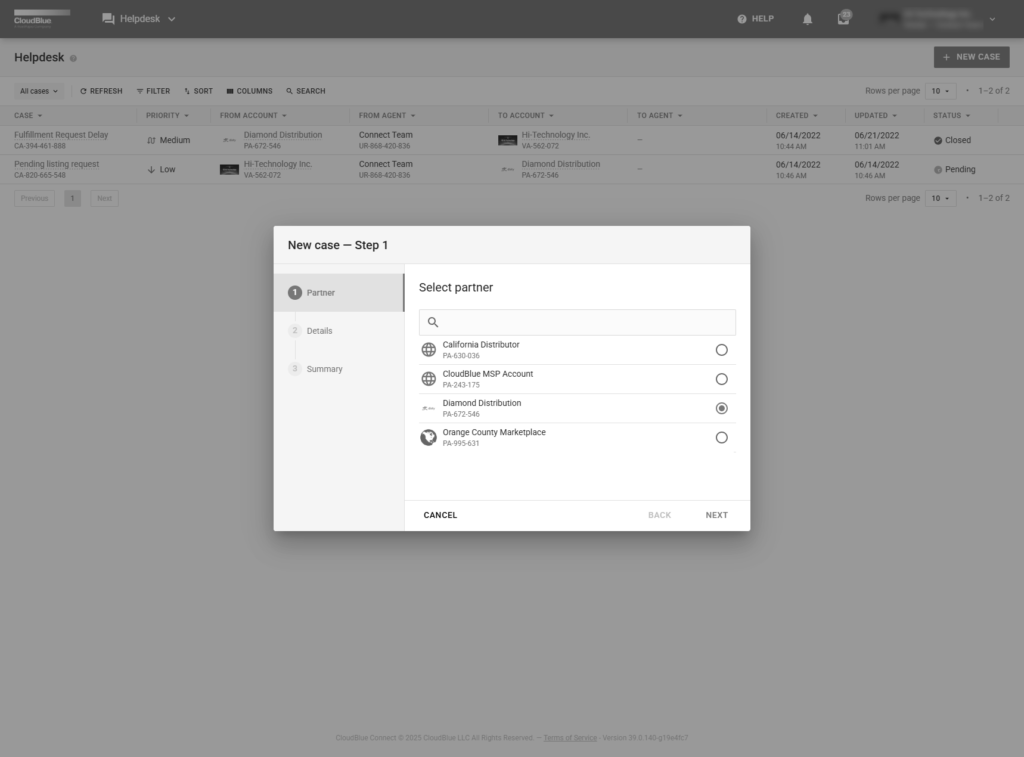Select the CloudBlue MSP Account radio button
The height and width of the screenshot is (757, 1024).
click(x=721, y=379)
